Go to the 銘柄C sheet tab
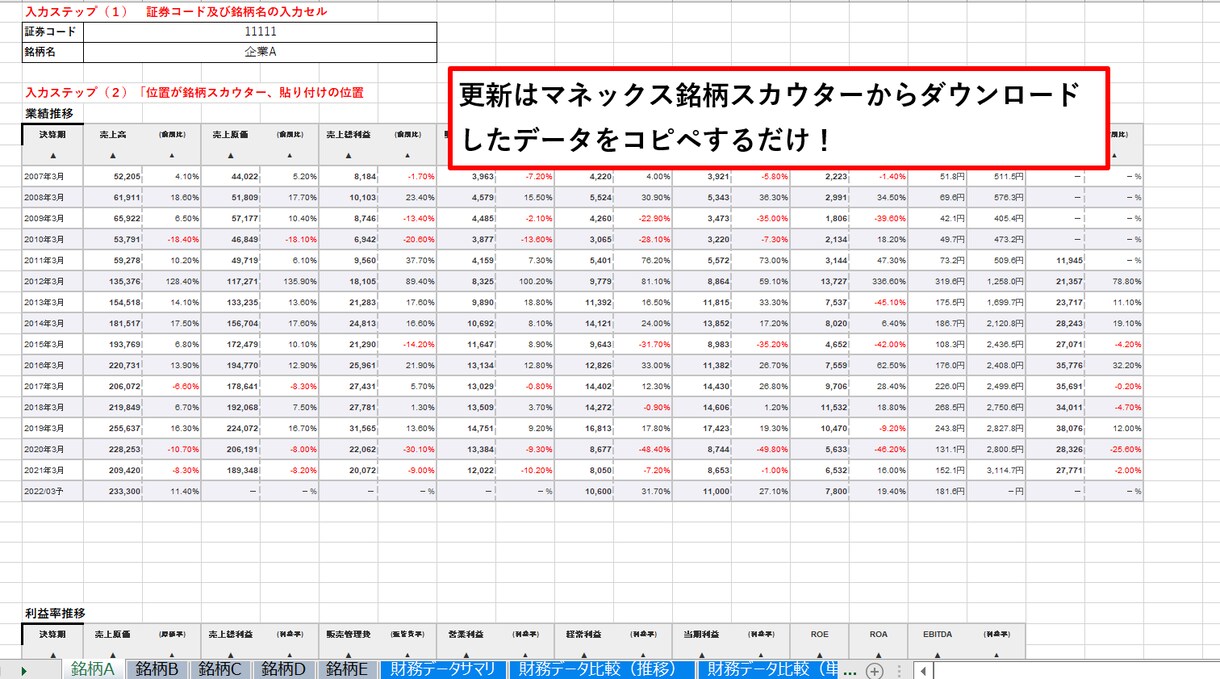Viewport: 1220px width, 679px height. (220, 669)
